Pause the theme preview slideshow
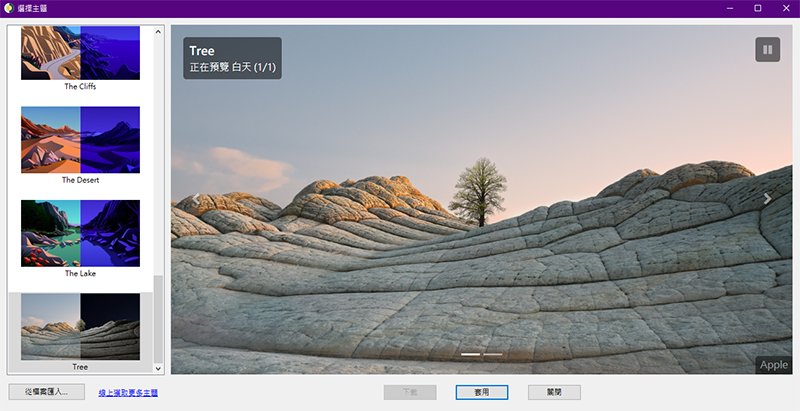This screenshot has height=411, width=800. [767, 49]
